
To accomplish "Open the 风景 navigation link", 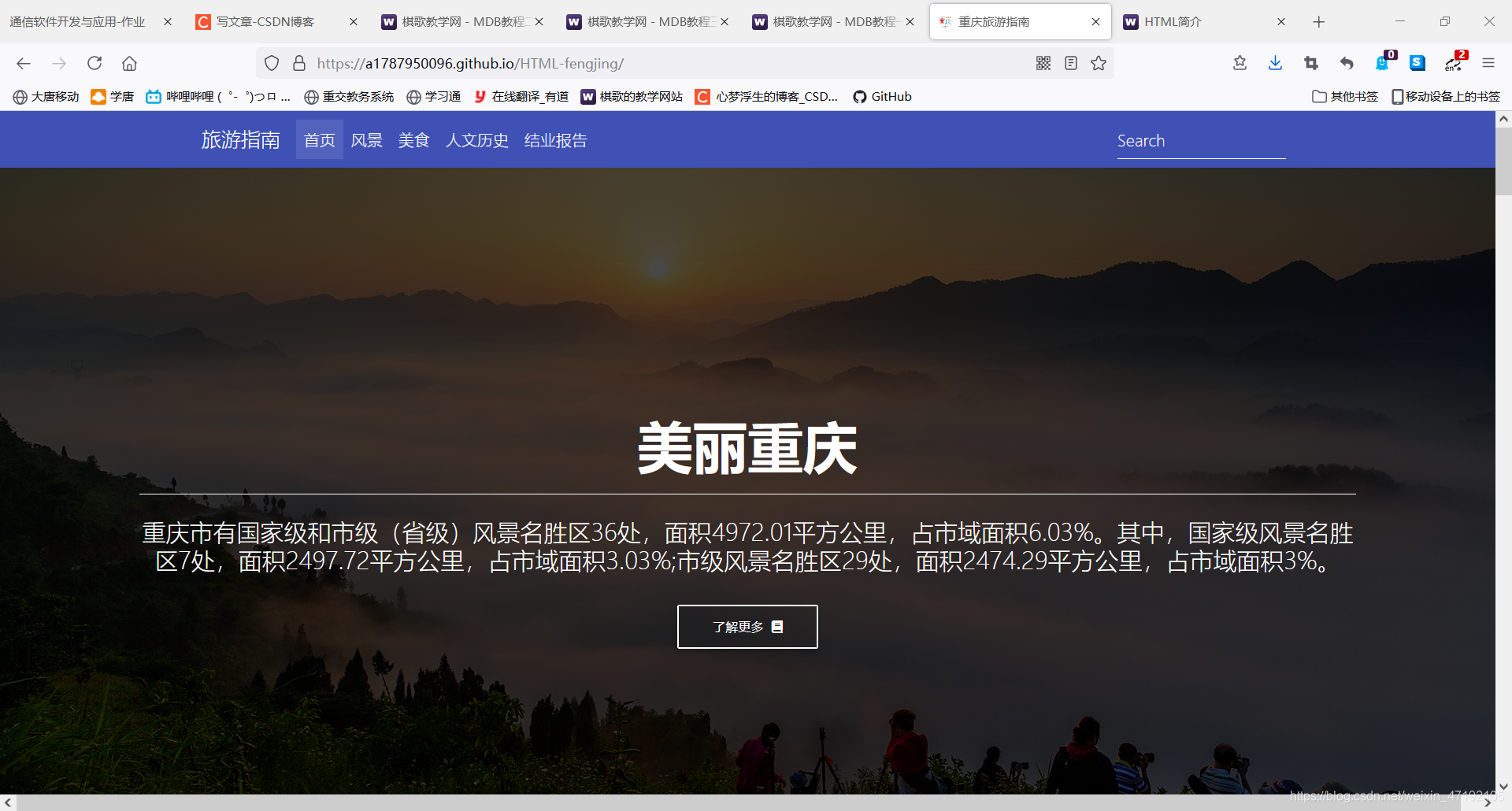I will (366, 140).
